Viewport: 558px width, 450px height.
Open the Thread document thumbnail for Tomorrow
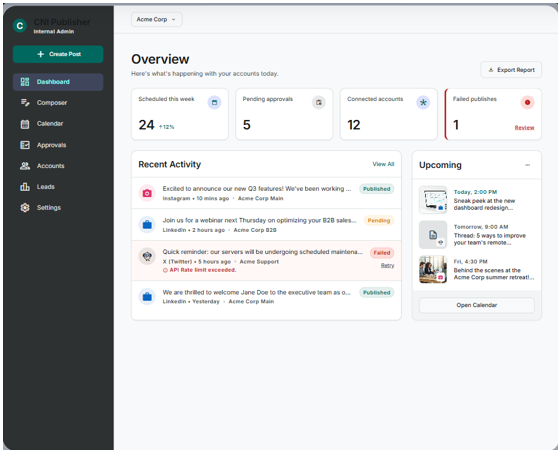(x=433, y=234)
